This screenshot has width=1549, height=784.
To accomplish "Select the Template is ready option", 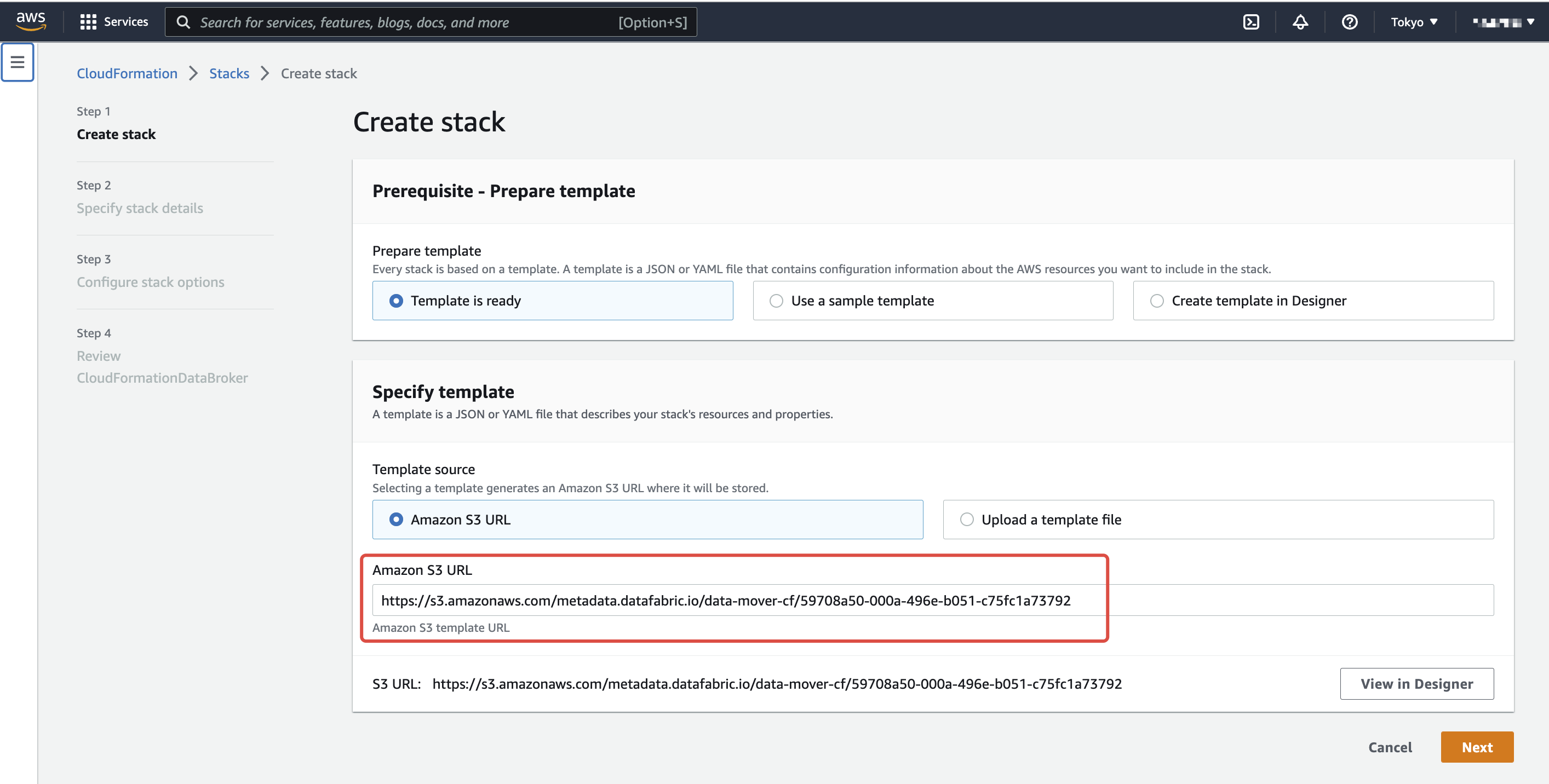I will click(396, 301).
